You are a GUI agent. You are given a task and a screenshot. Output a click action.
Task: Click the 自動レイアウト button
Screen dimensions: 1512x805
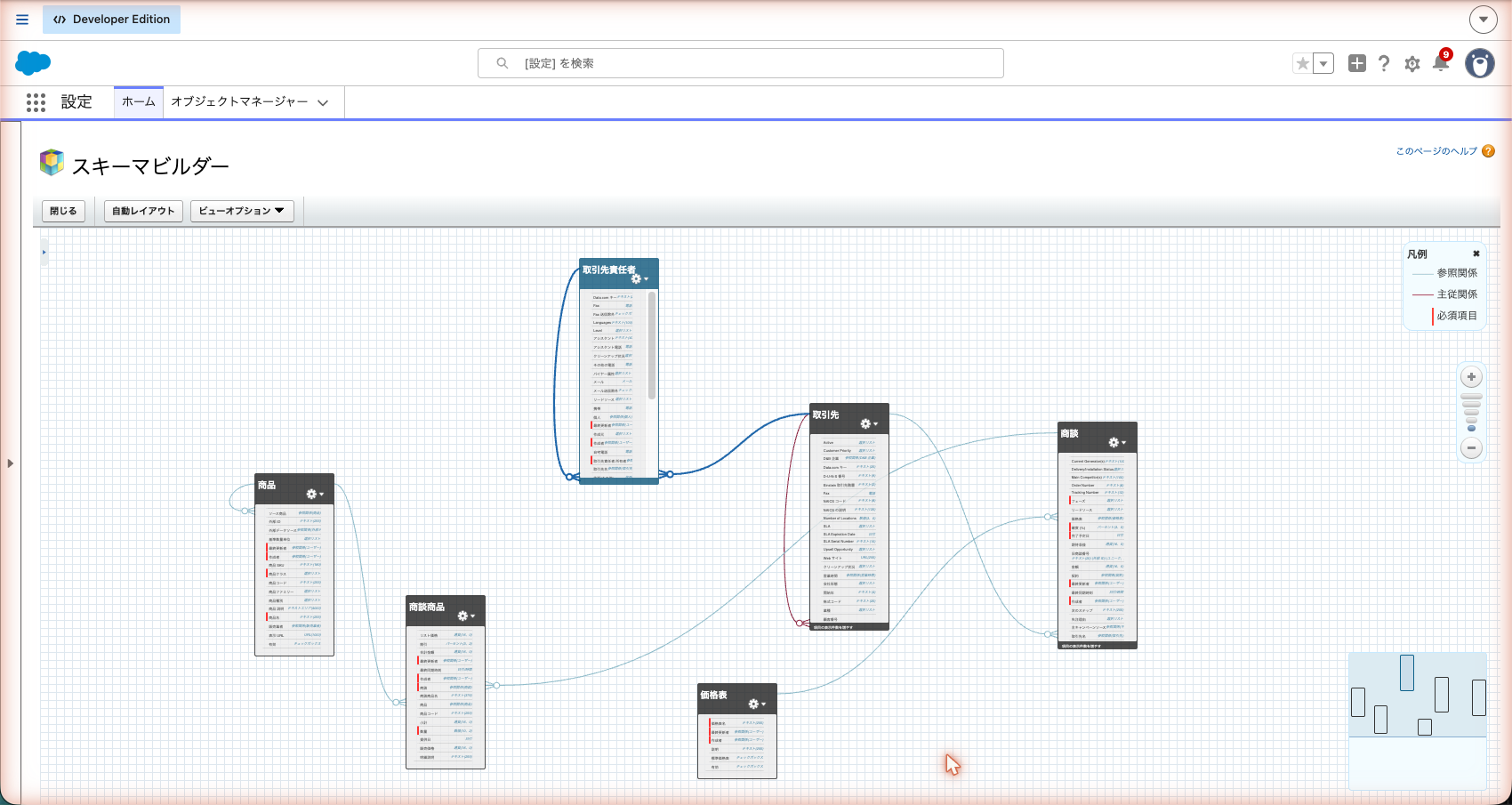143,211
